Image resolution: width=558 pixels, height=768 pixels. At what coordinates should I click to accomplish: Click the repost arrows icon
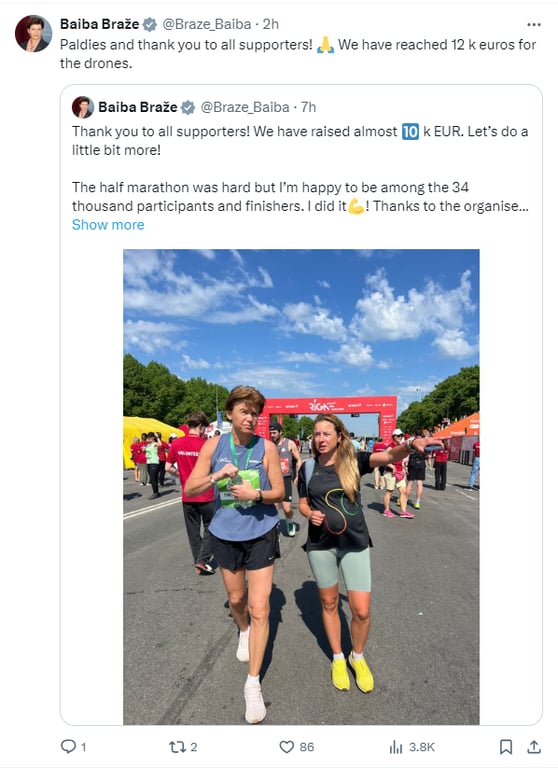click(177, 746)
